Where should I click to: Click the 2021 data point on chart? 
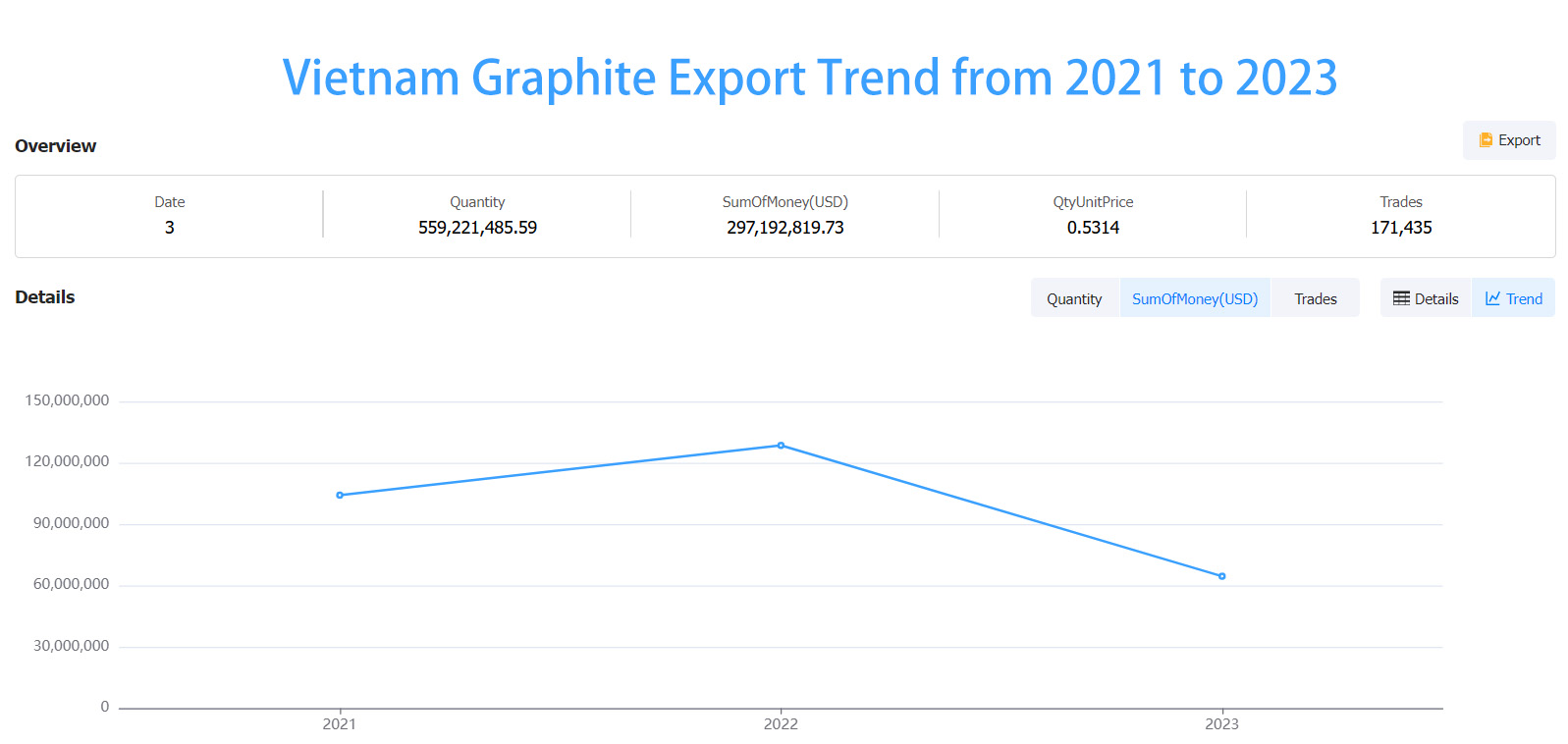click(340, 495)
